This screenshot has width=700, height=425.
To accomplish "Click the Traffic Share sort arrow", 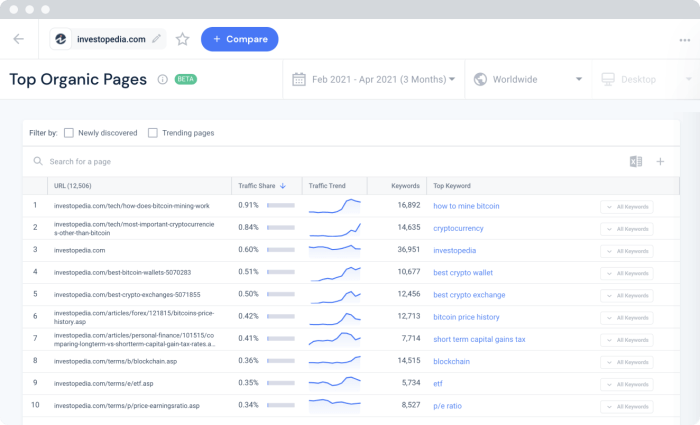I will click(x=283, y=186).
